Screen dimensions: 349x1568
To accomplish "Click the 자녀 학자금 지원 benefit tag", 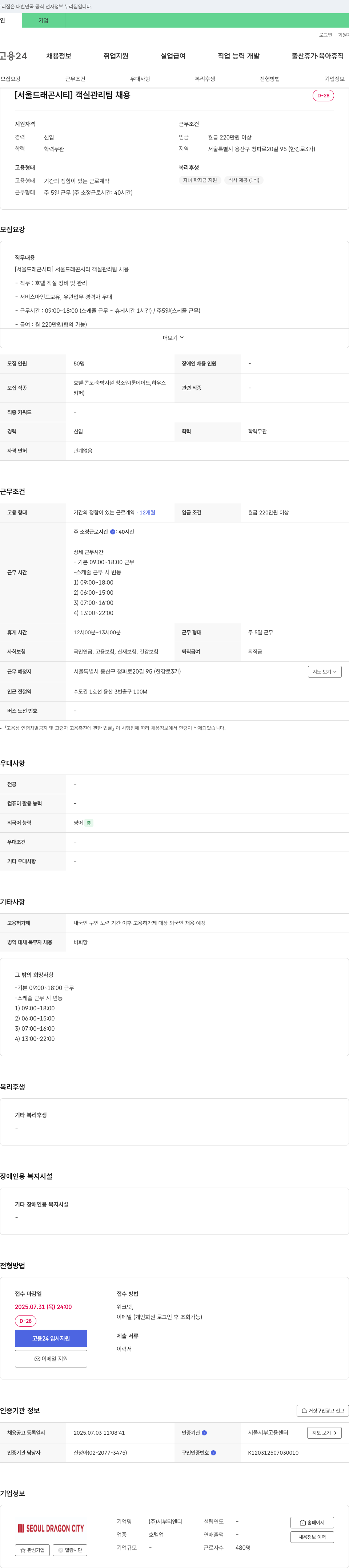I will pyautogui.click(x=200, y=180).
